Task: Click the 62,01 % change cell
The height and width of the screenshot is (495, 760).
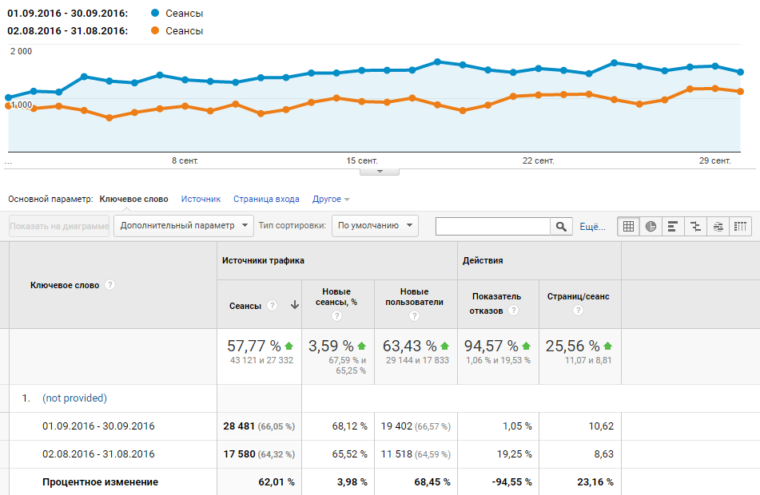Action: [276, 482]
